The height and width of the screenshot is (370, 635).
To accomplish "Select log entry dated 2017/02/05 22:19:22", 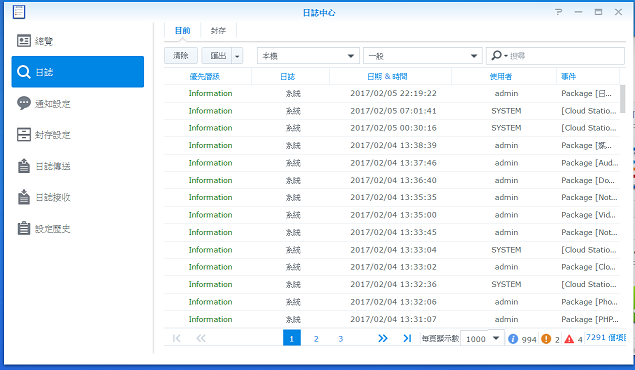I will click(392, 94).
